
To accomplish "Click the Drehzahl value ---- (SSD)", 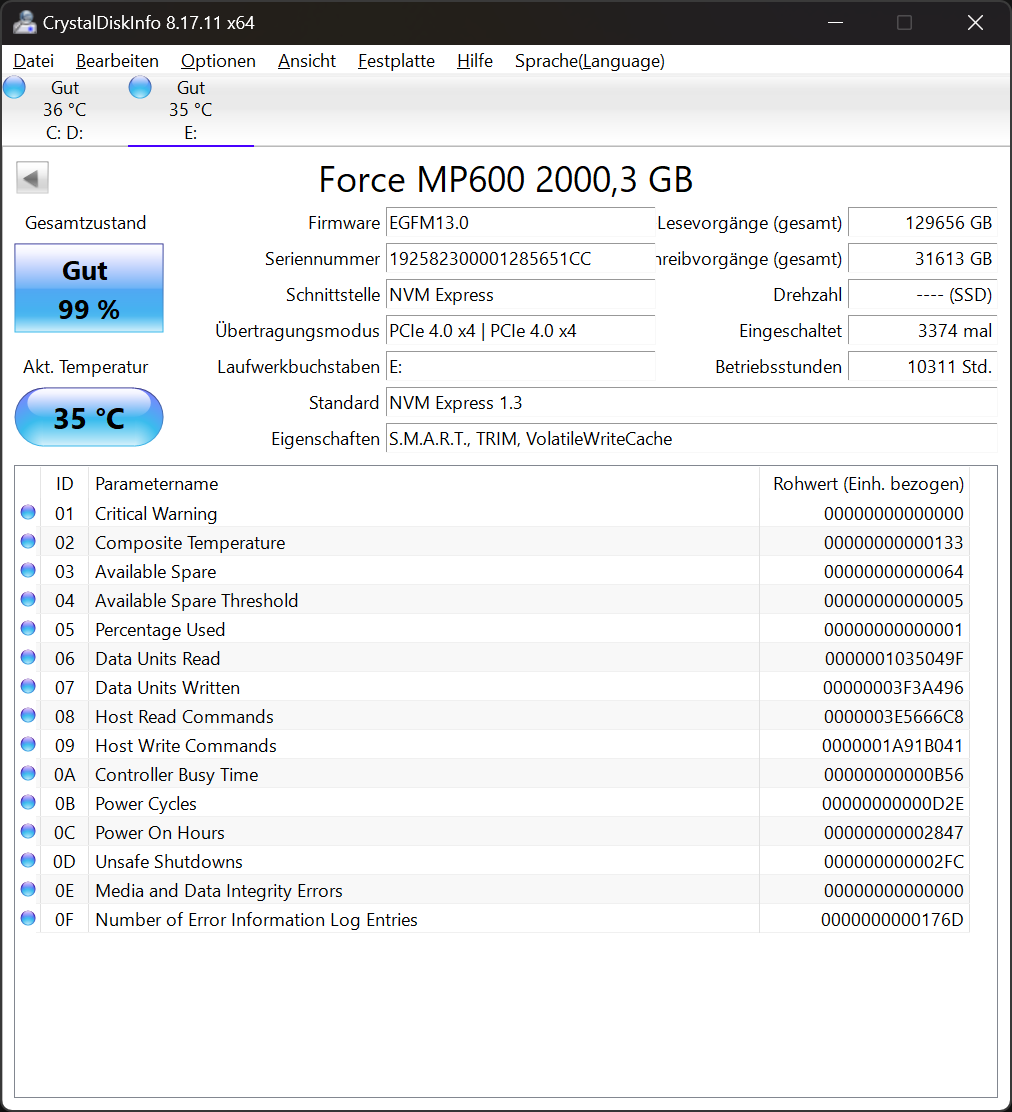I will pos(923,295).
